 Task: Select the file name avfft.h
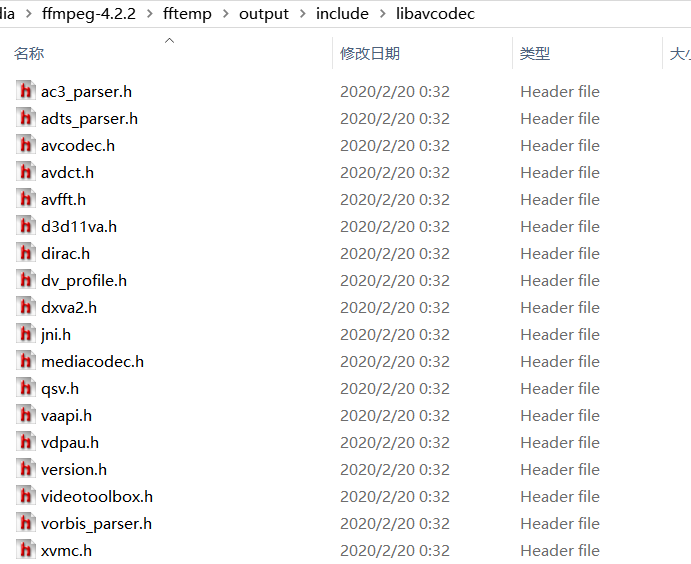(x=63, y=200)
